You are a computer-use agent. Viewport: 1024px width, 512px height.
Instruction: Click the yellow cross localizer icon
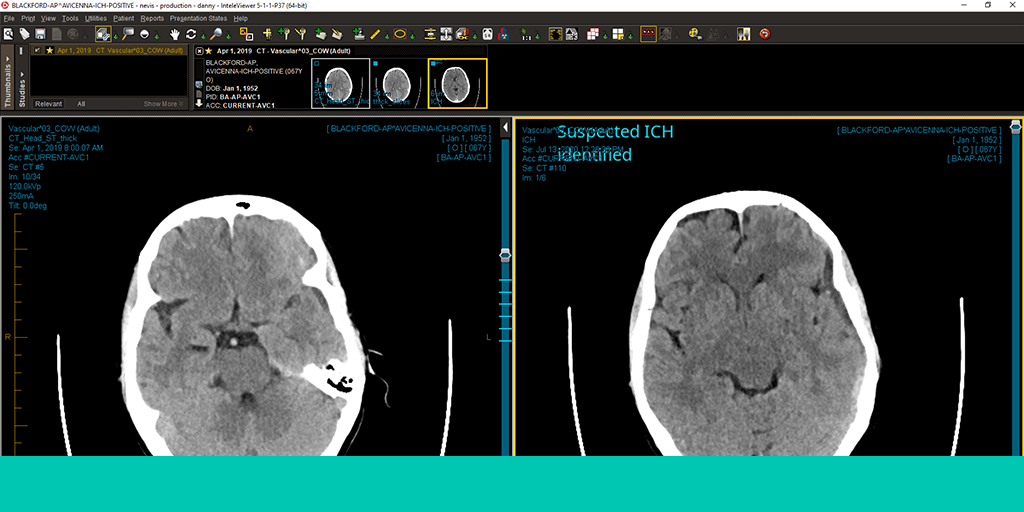[267, 34]
